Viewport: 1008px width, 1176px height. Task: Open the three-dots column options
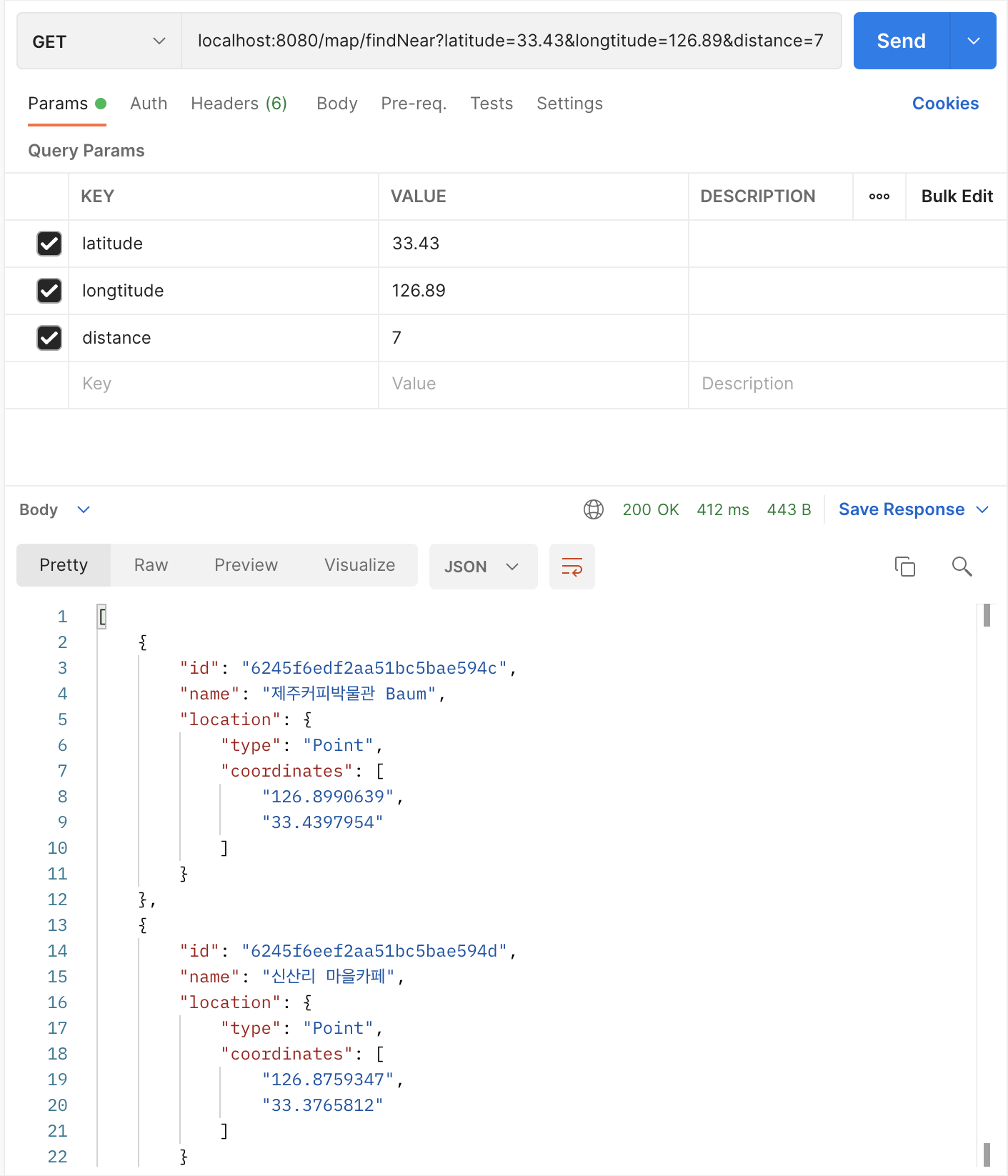879,196
